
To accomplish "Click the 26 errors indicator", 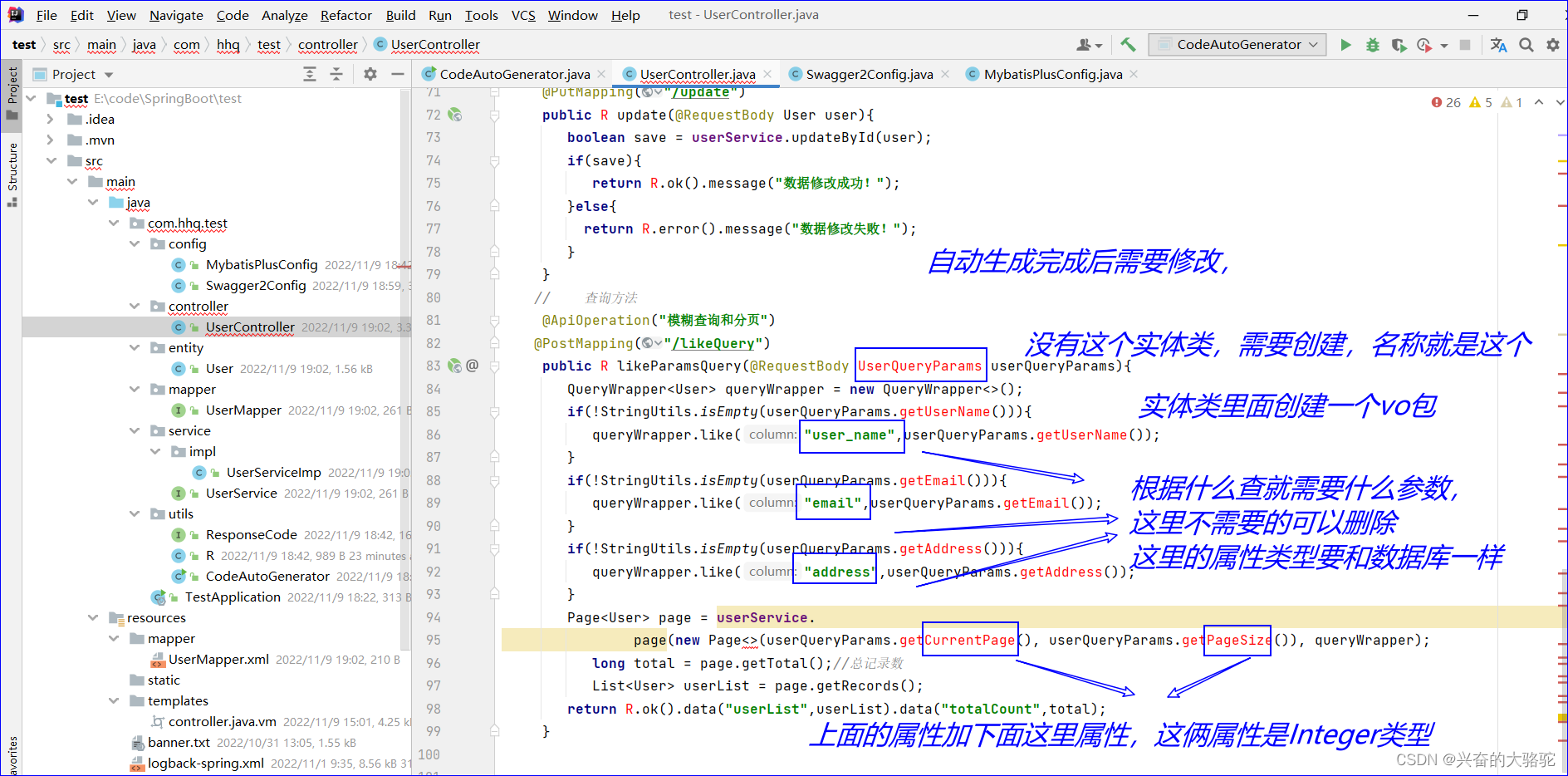I will 1446,102.
